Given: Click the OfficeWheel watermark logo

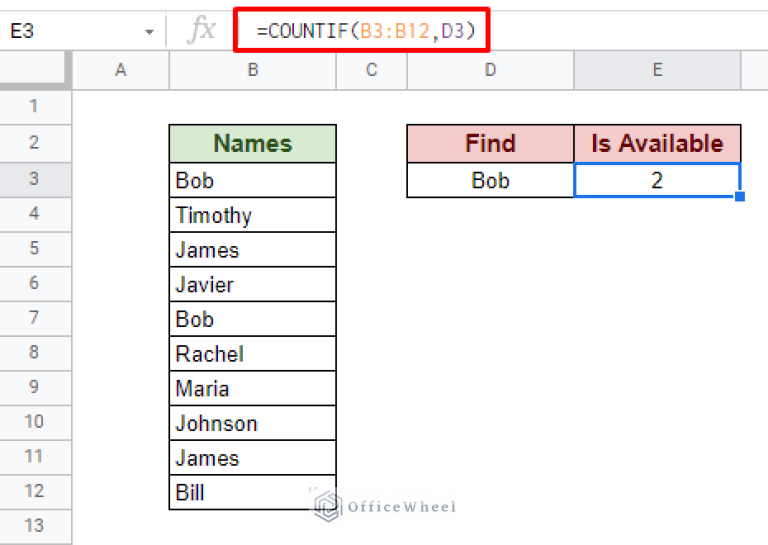Looking at the screenshot, I should point(327,506).
